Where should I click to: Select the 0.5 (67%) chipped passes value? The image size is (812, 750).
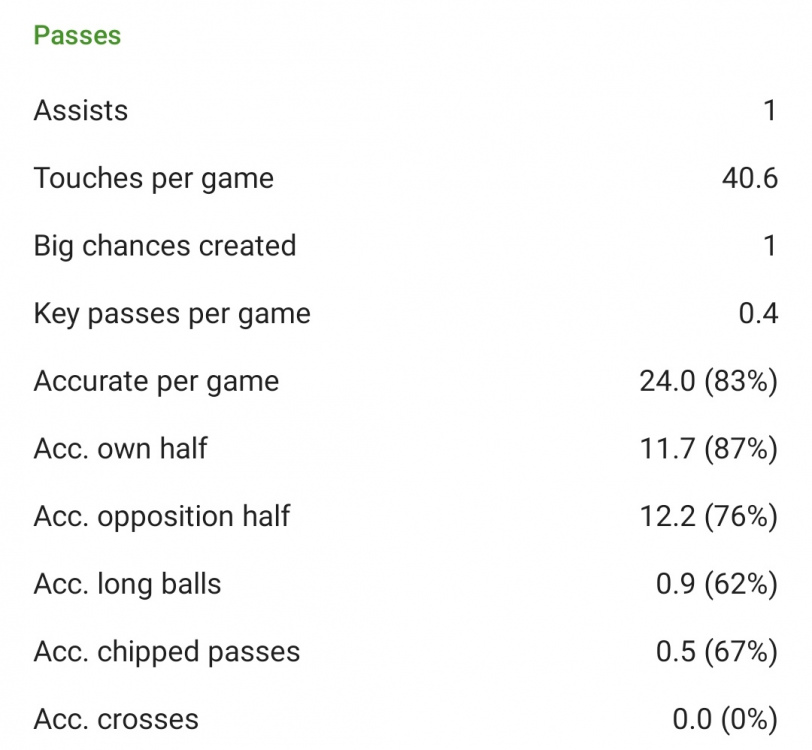point(717,652)
